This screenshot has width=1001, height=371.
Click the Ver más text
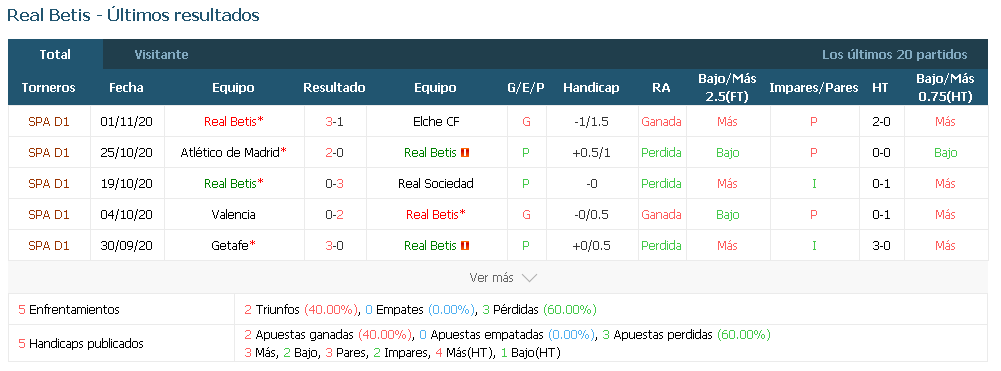[x=492, y=278]
